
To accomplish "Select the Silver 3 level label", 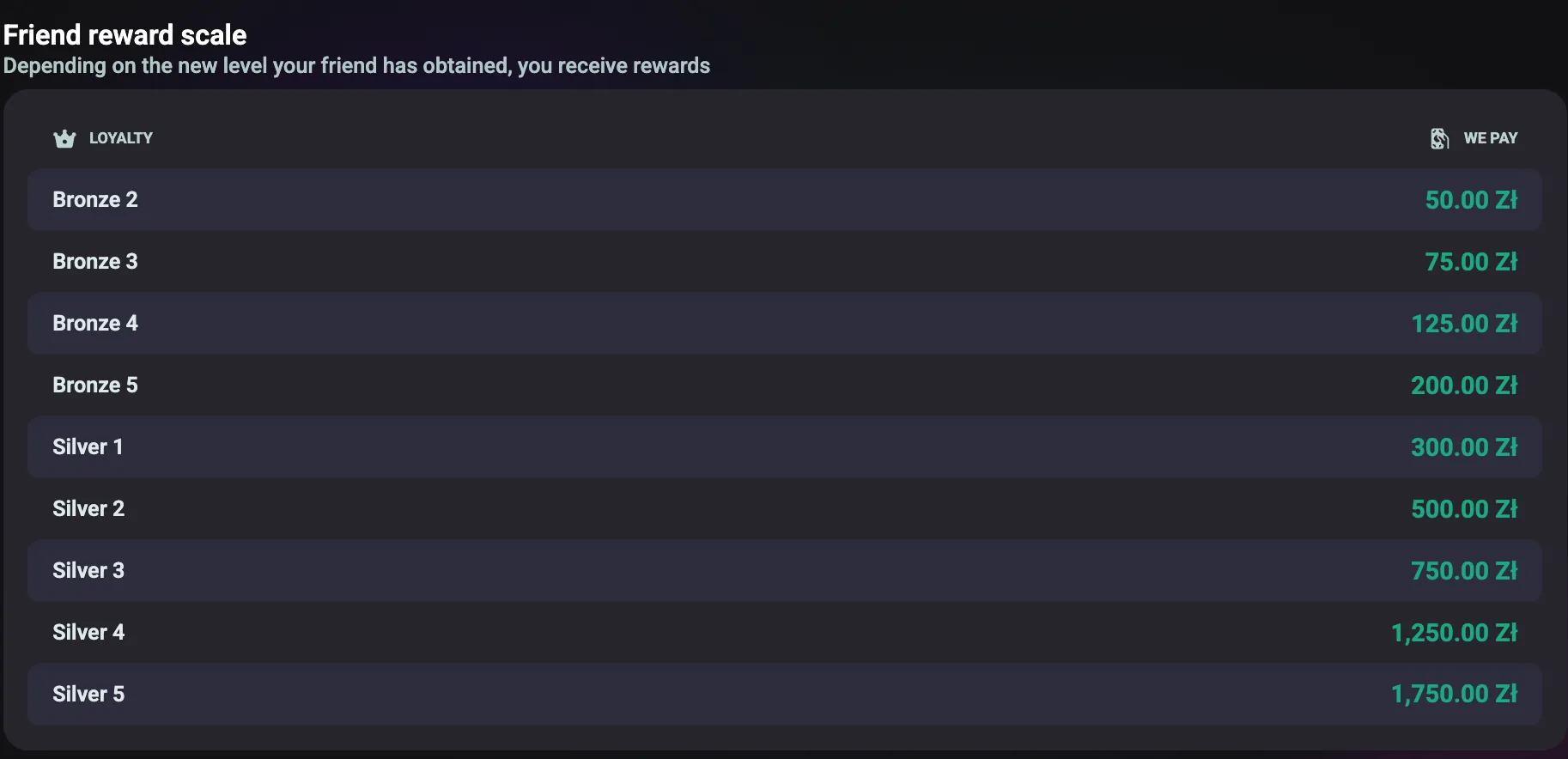I will pyautogui.click(x=88, y=571).
